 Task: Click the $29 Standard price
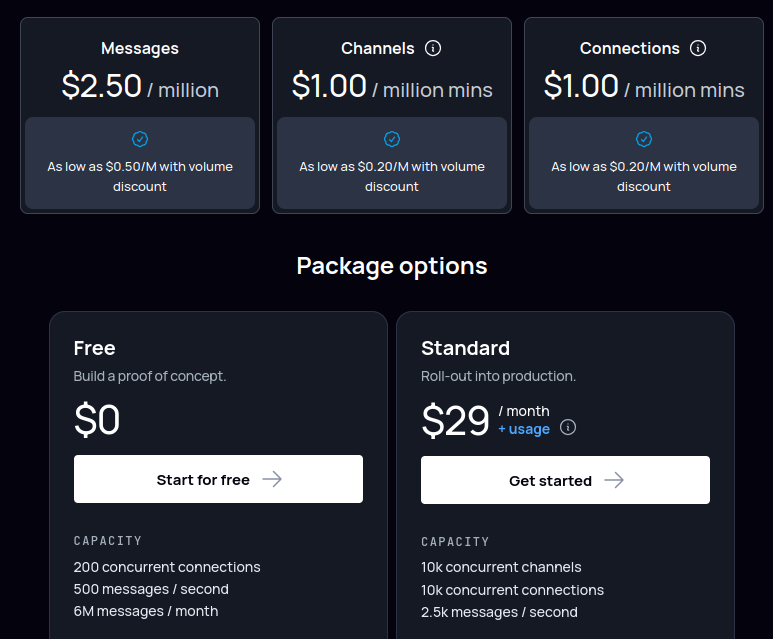[456, 421]
